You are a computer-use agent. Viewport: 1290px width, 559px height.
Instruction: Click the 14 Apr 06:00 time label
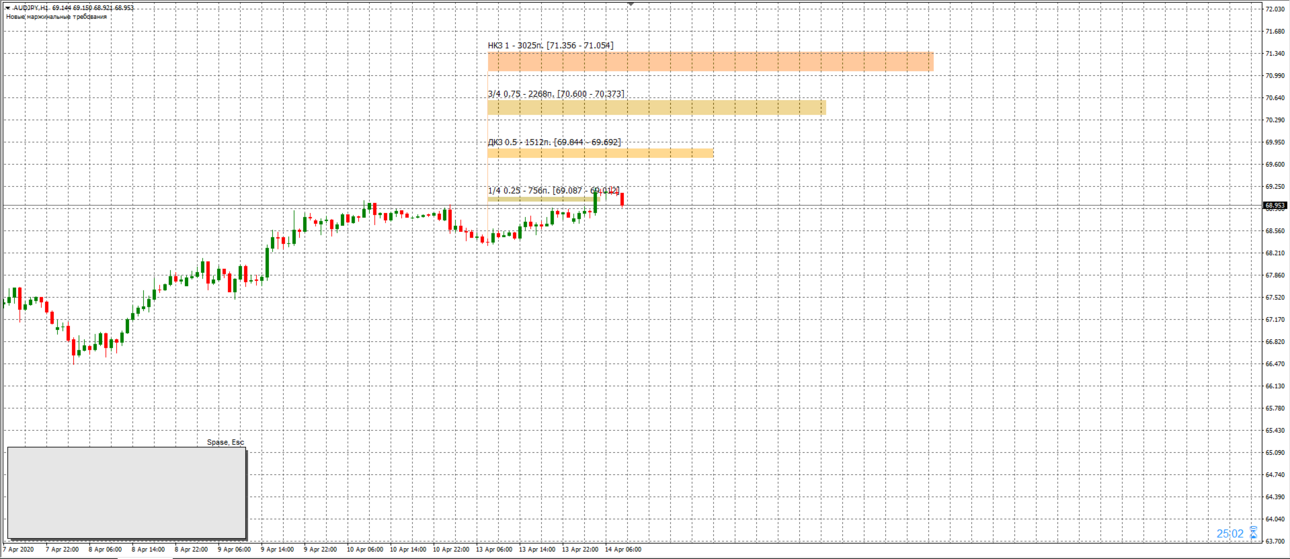click(x=622, y=550)
